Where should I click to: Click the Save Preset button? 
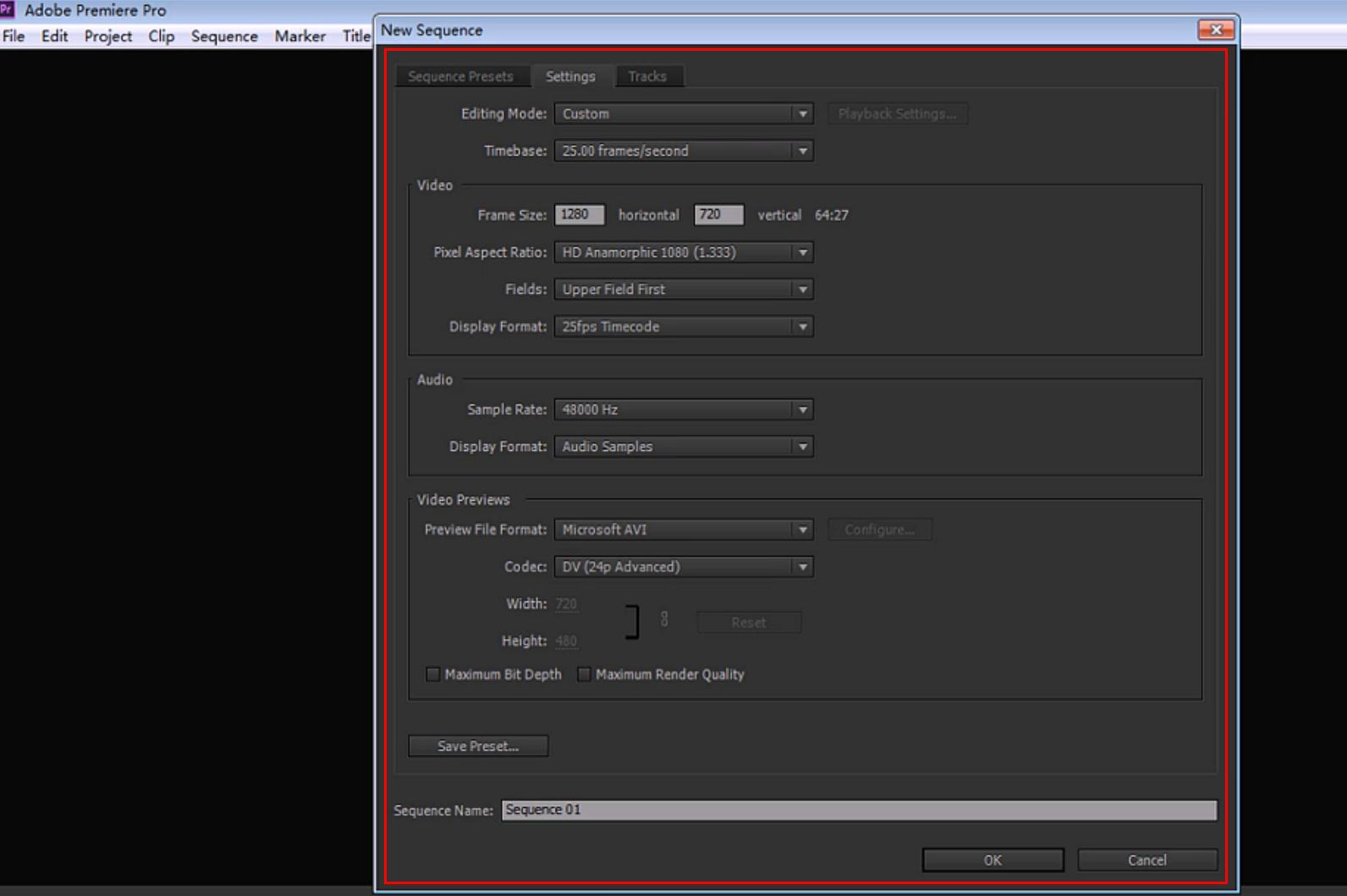(478, 745)
